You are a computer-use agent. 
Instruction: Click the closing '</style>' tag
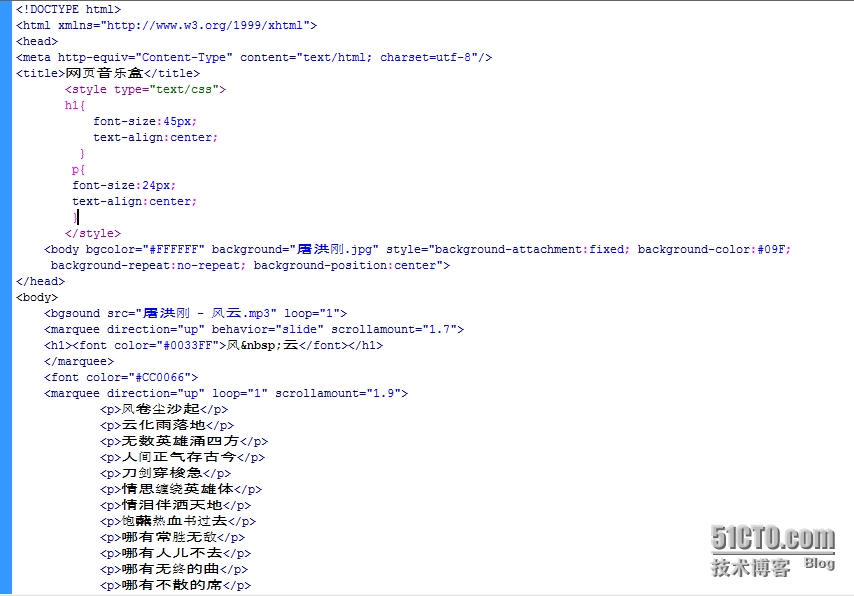coord(93,233)
